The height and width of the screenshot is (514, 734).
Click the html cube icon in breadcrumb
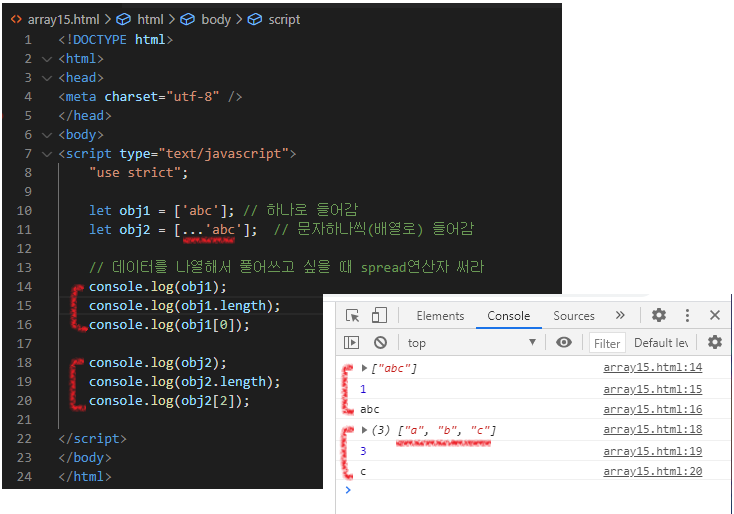tap(123, 19)
